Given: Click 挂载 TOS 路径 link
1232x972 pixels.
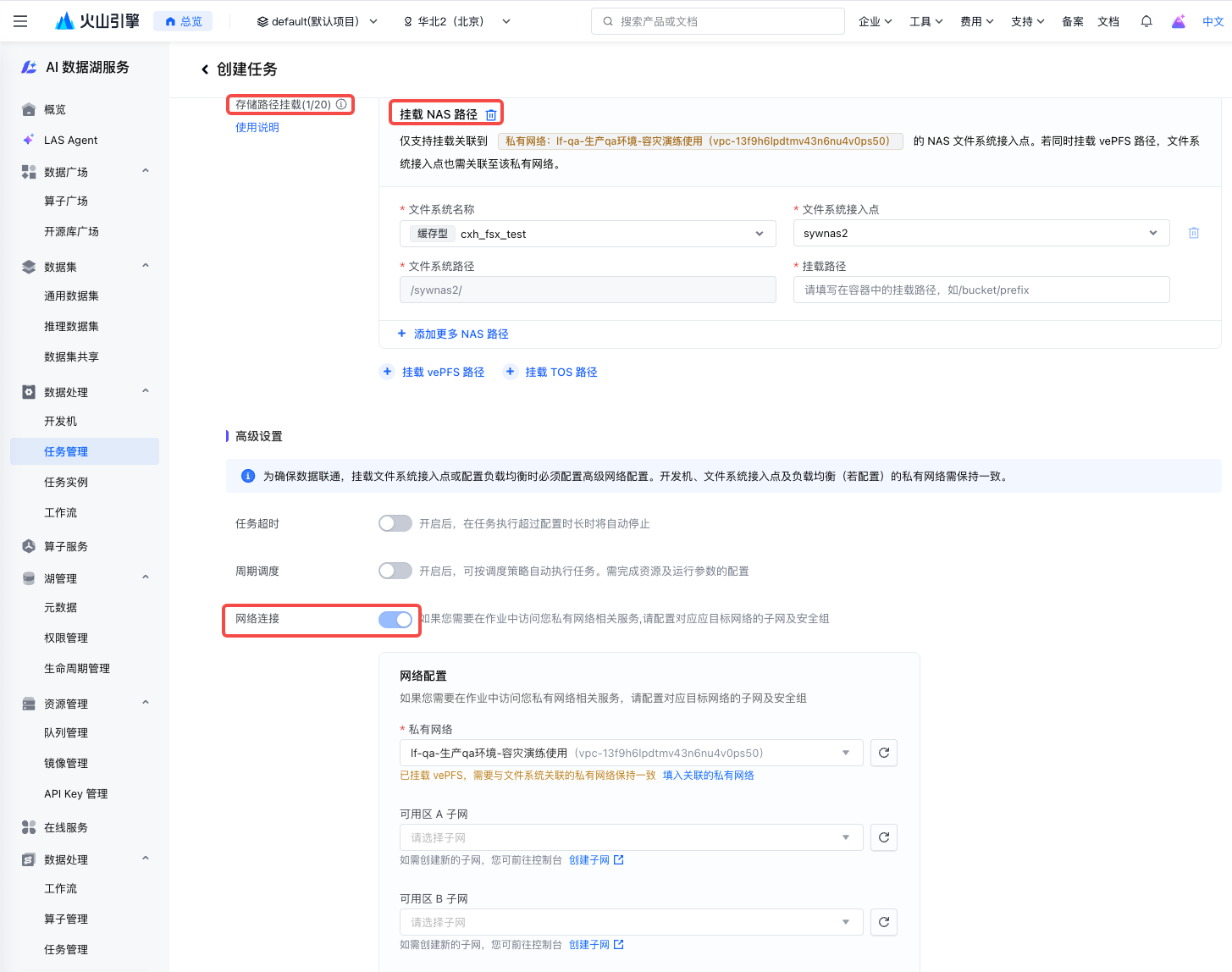Looking at the screenshot, I should [561, 372].
